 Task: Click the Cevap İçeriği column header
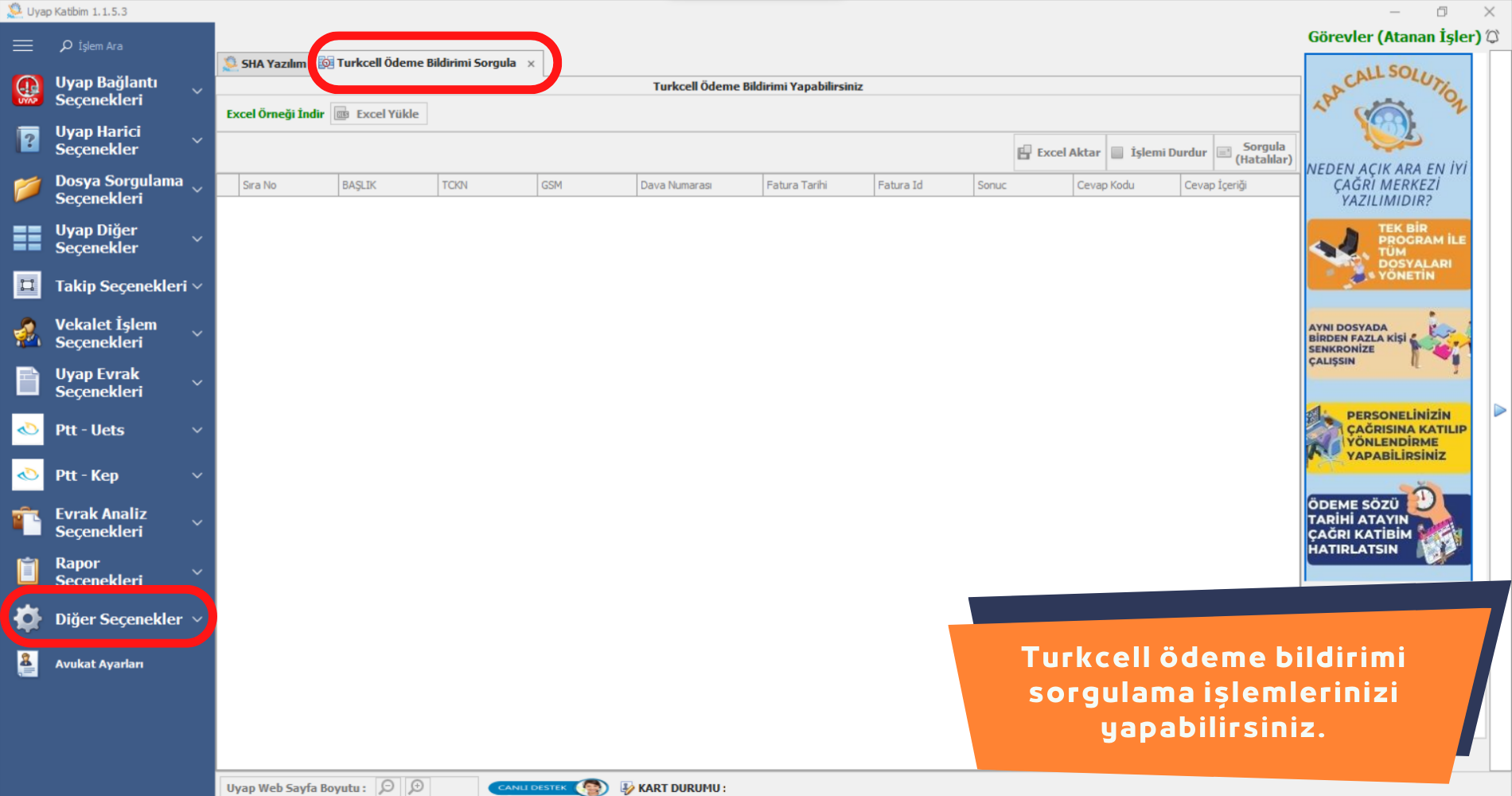point(1239,185)
